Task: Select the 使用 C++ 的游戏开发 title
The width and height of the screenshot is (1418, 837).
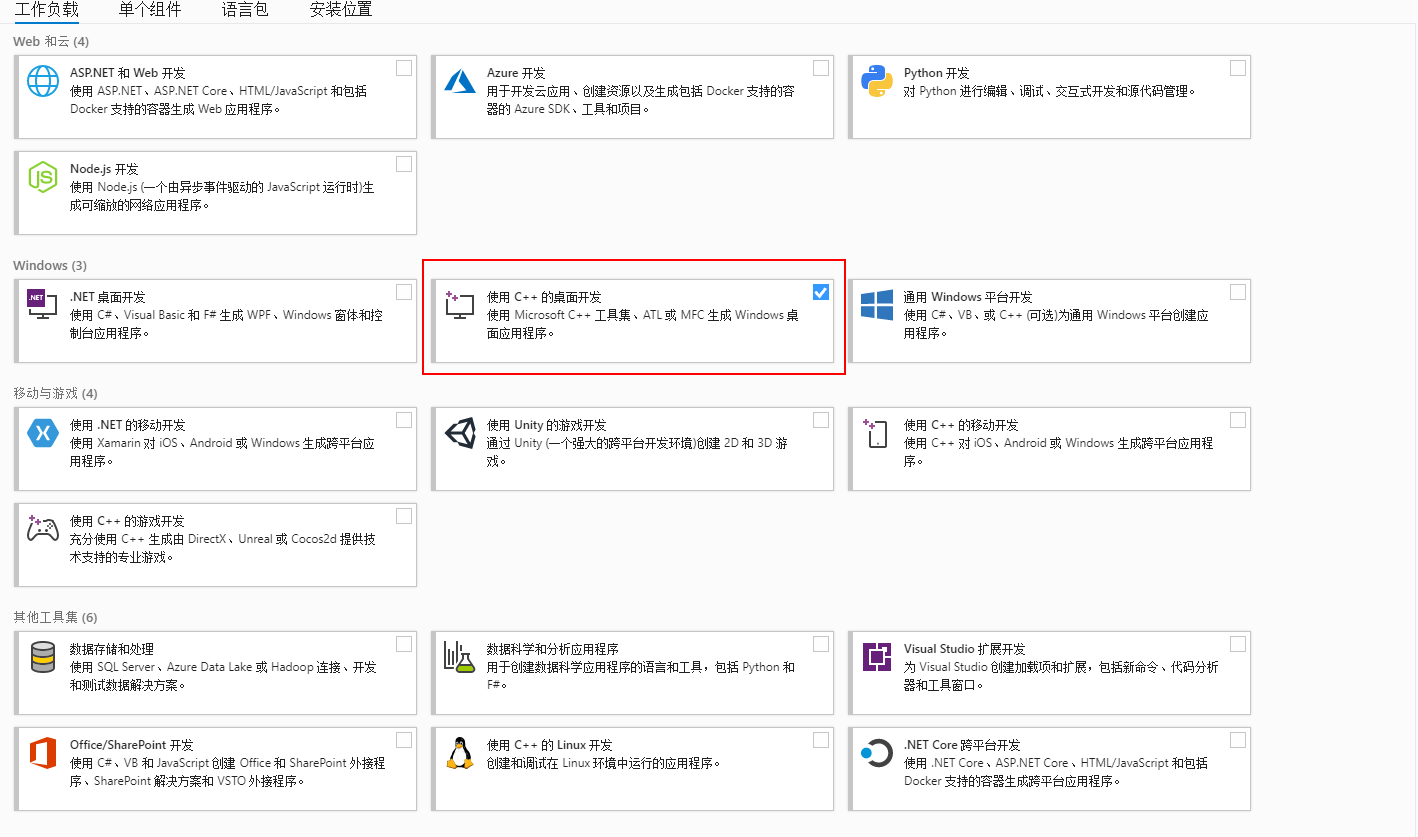Action: 127,521
